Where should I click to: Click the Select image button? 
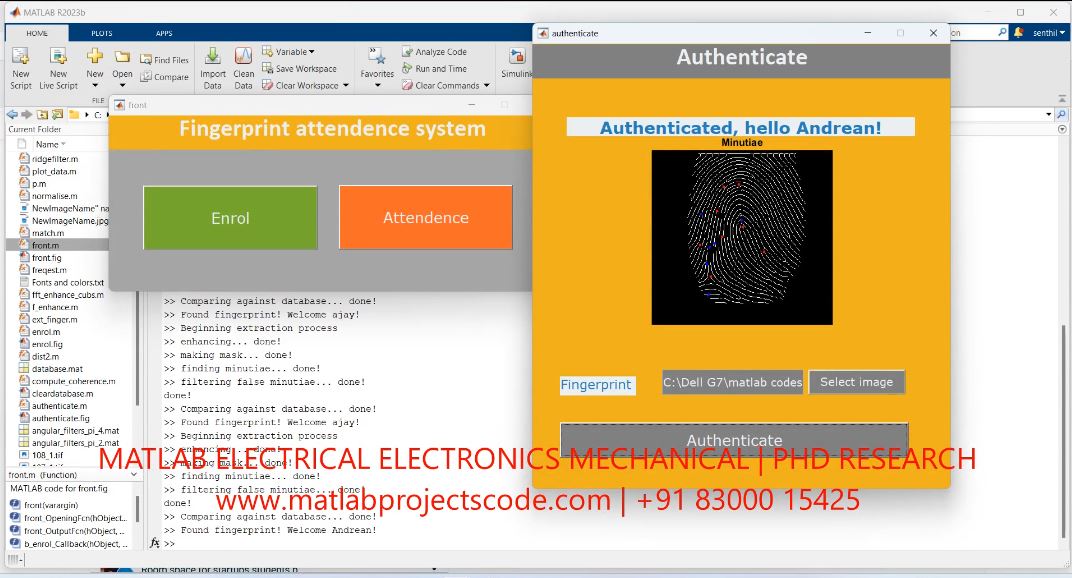click(x=856, y=382)
